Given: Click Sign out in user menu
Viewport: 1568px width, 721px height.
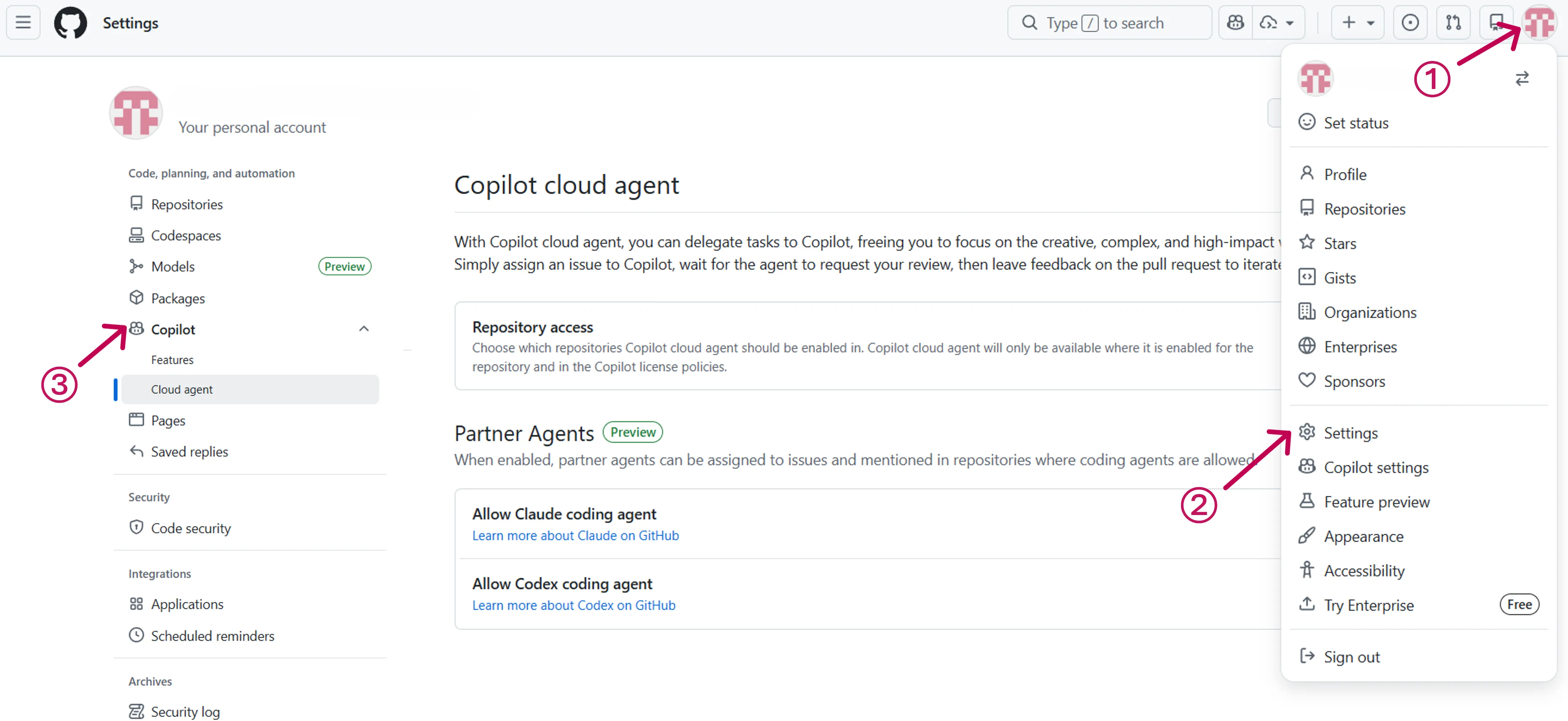Looking at the screenshot, I should pos(1418,657).
